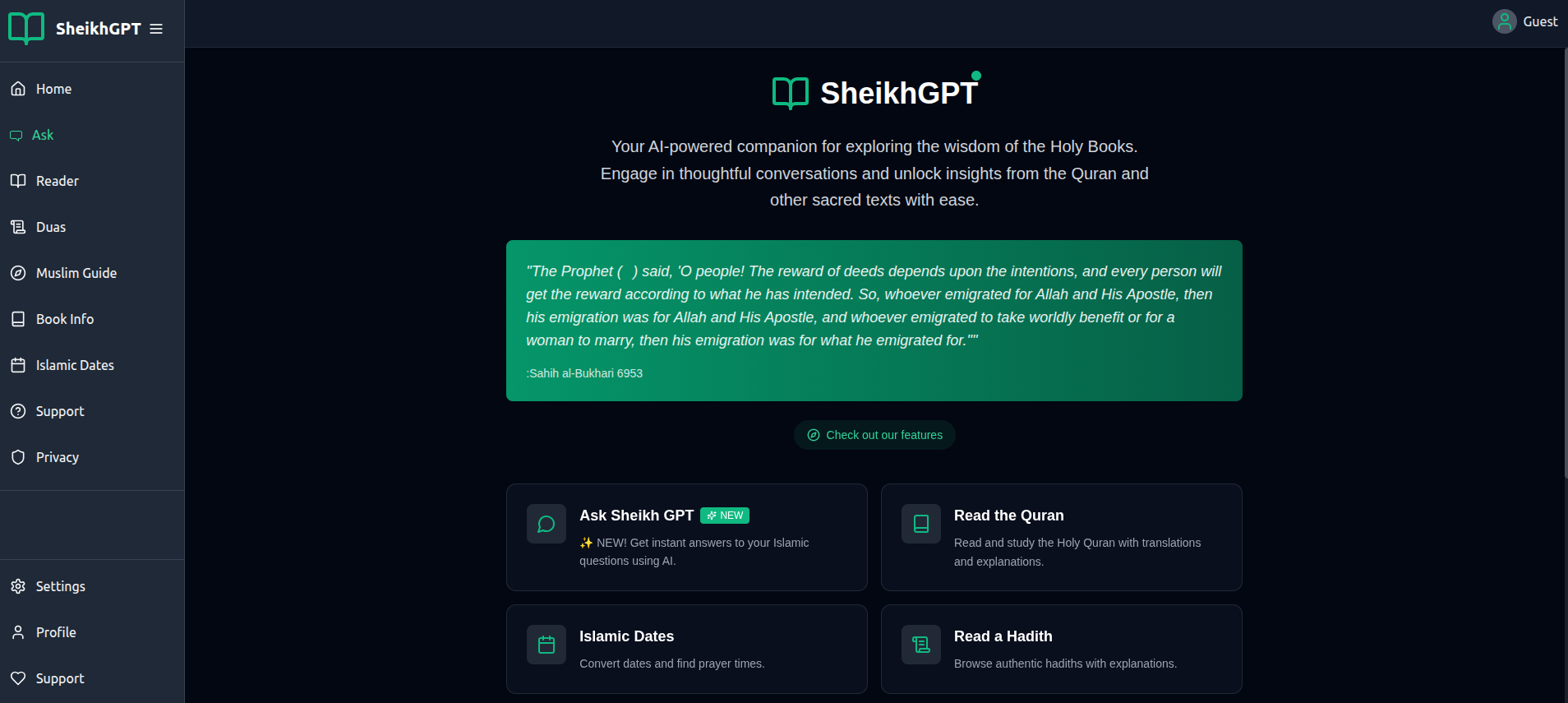Viewport: 1568px width, 703px height.
Task: Select the chat icon on Ask Sheikh GPT card
Action: pyautogui.click(x=546, y=523)
